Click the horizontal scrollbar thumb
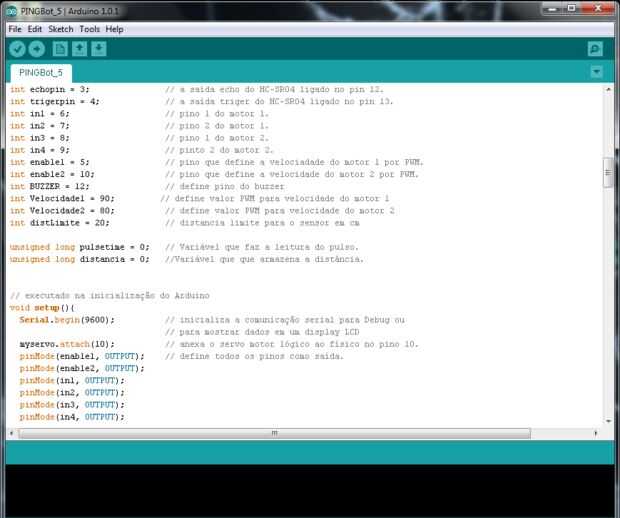The height and width of the screenshot is (518, 620). 274,433
